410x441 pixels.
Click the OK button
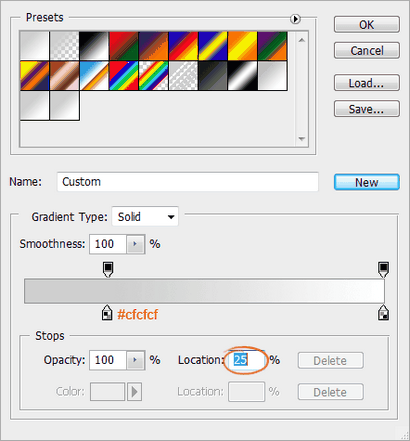click(367, 25)
